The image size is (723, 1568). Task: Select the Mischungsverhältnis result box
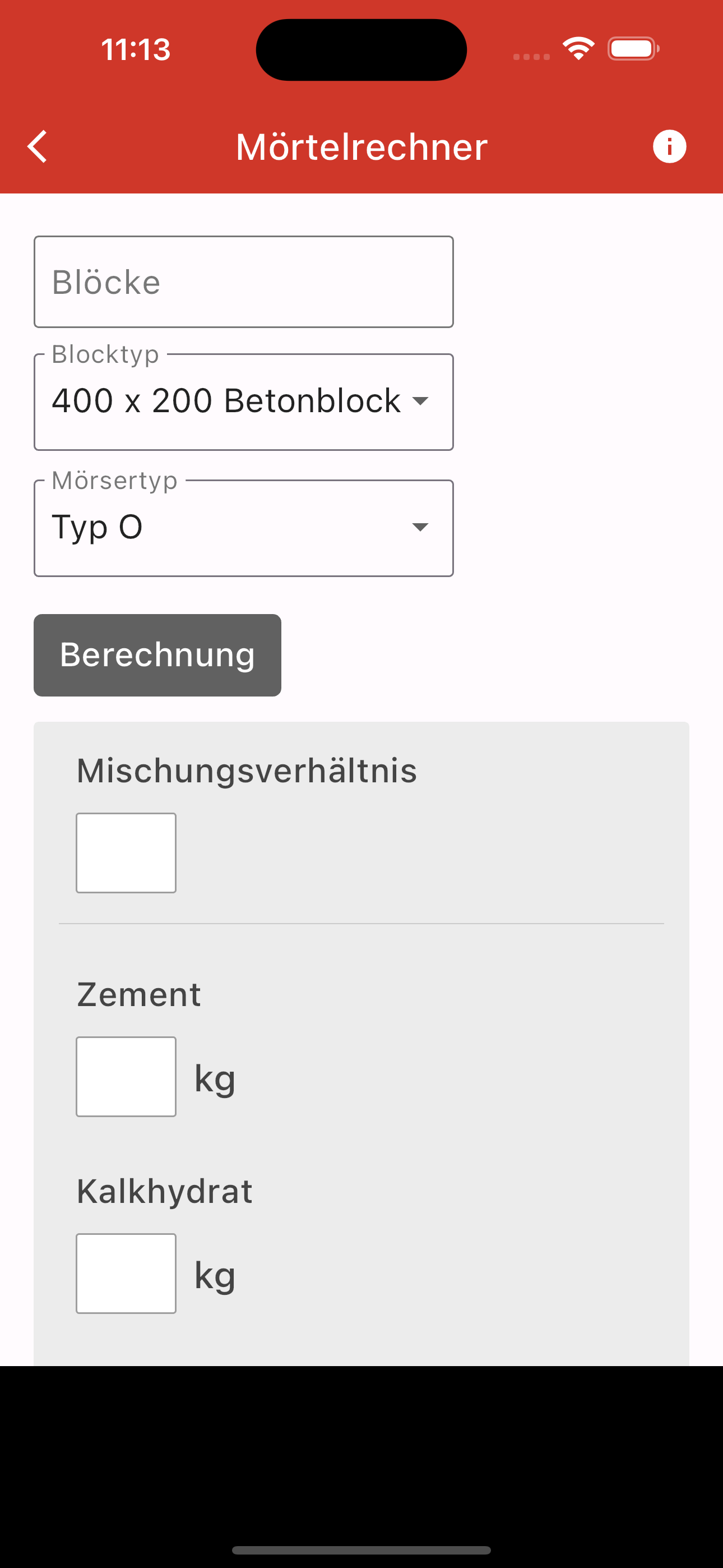click(x=126, y=853)
